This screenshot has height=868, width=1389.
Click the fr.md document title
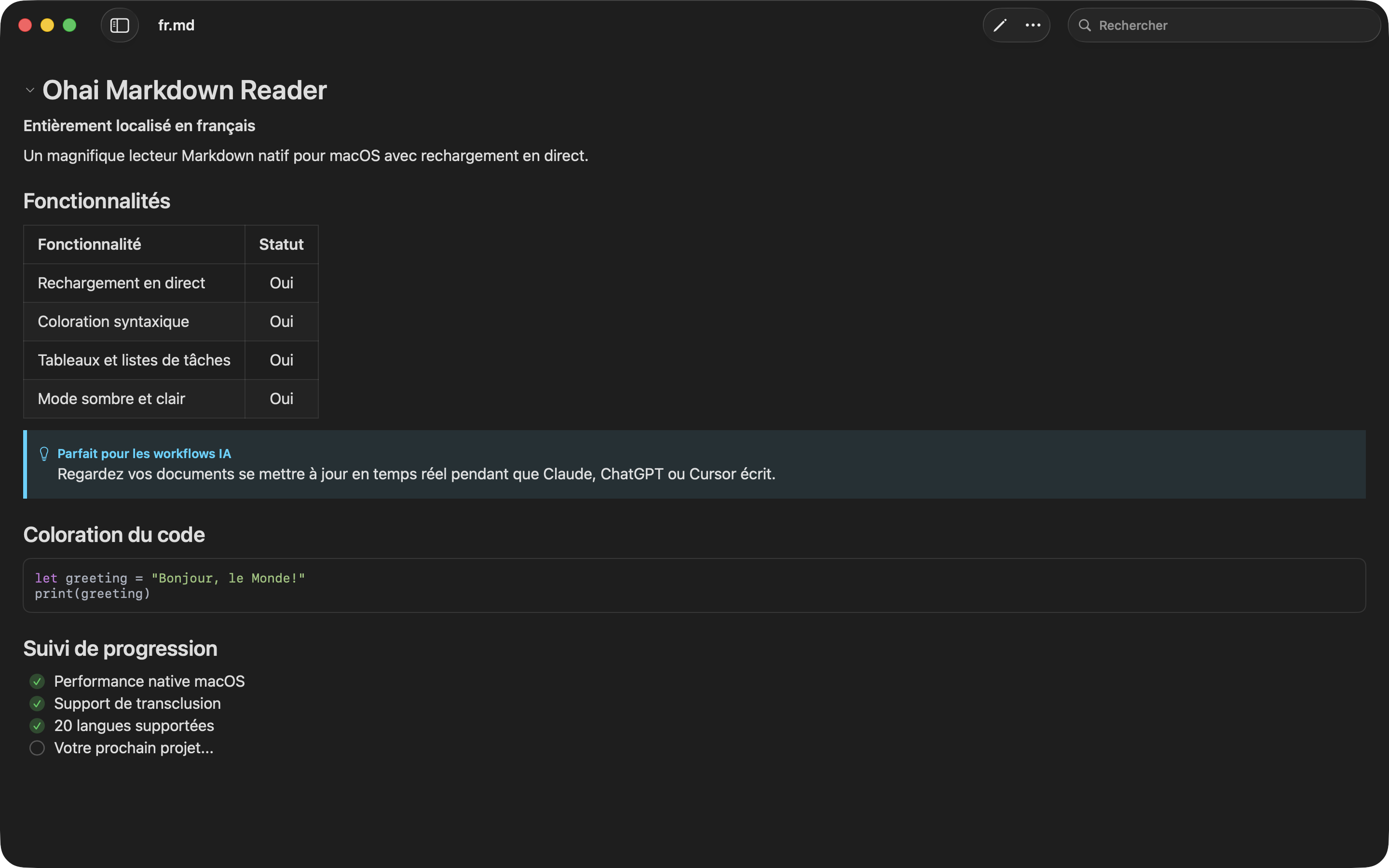point(176,25)
